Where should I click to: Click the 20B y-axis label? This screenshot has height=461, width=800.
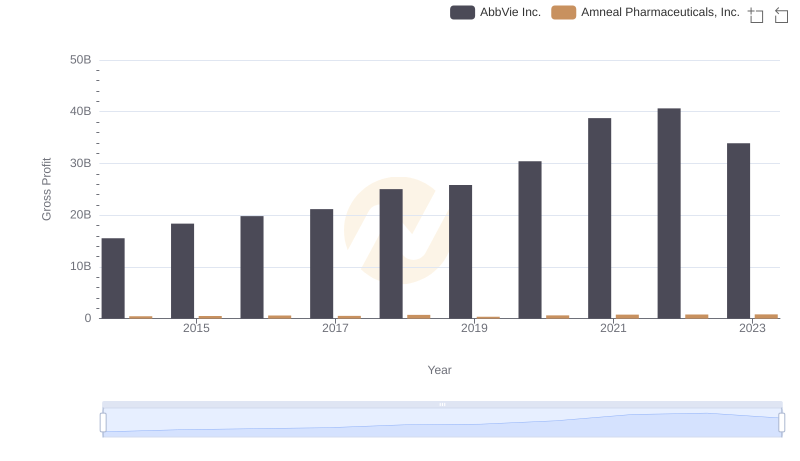click(x=81, y=215)
